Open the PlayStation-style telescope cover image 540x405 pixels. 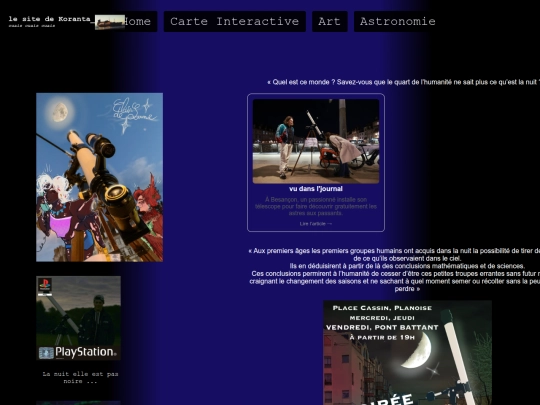pyautogui.click(x=79, y=318)
